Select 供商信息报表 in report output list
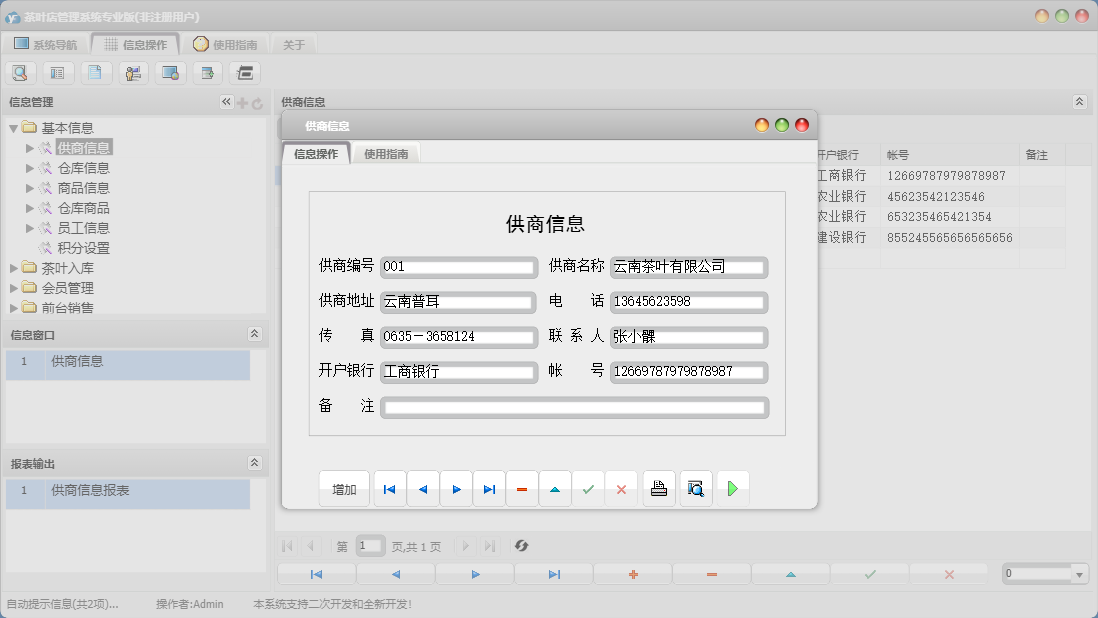1098x618 pixels. [x=90, y=491]
